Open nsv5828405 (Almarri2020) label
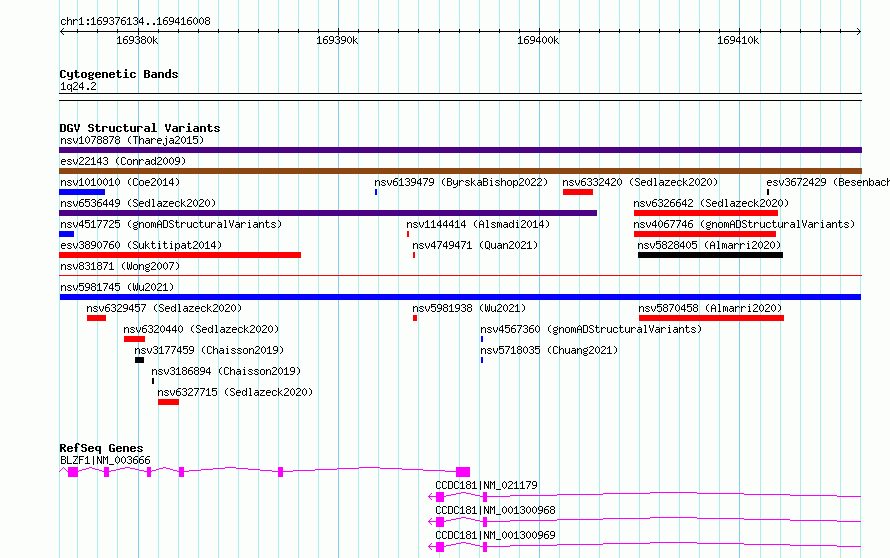This screenshot has height=558, width=890. (709, 245)
